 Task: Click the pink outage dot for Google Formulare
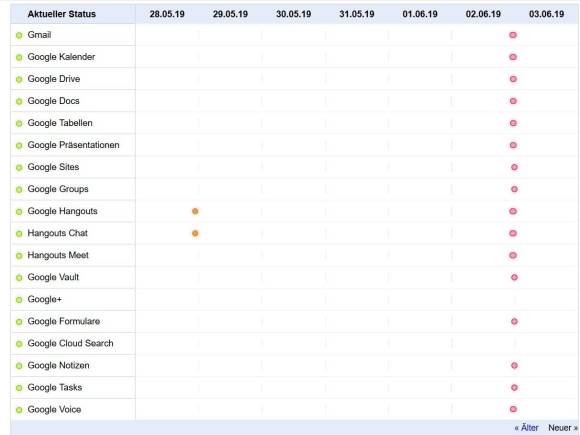(514, 321)
